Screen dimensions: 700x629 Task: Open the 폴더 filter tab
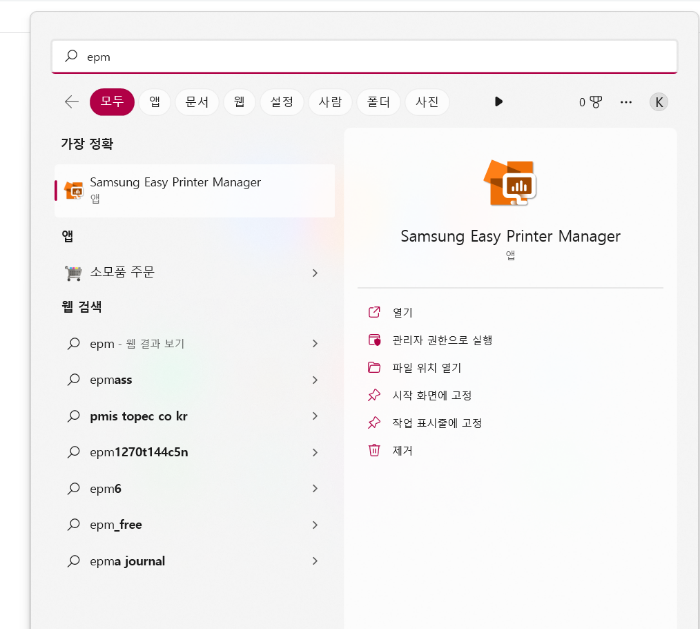click(378, 102)
